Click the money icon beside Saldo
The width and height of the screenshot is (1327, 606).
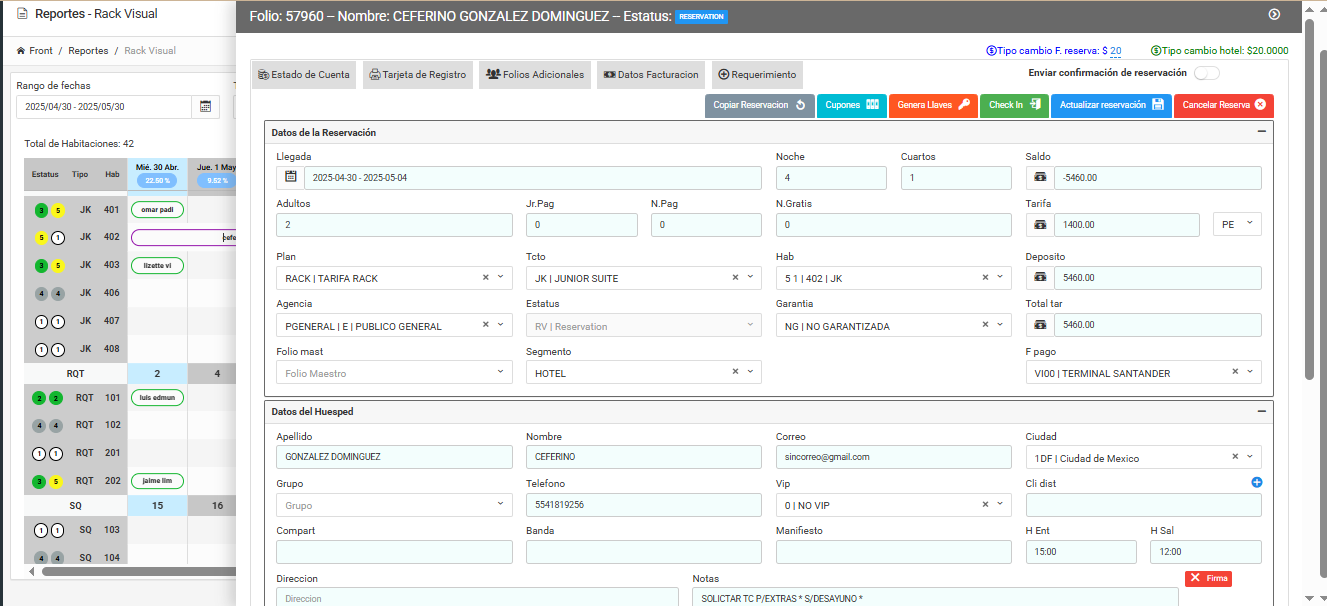click(x=1040, y=177)
